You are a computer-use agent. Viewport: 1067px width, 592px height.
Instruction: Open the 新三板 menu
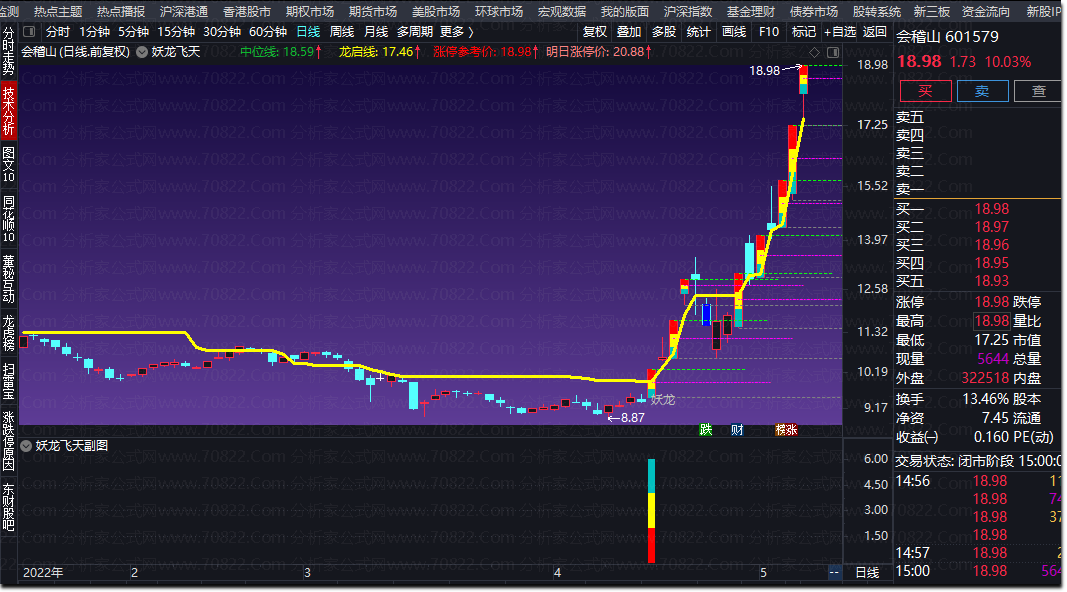tap(932, 12)
